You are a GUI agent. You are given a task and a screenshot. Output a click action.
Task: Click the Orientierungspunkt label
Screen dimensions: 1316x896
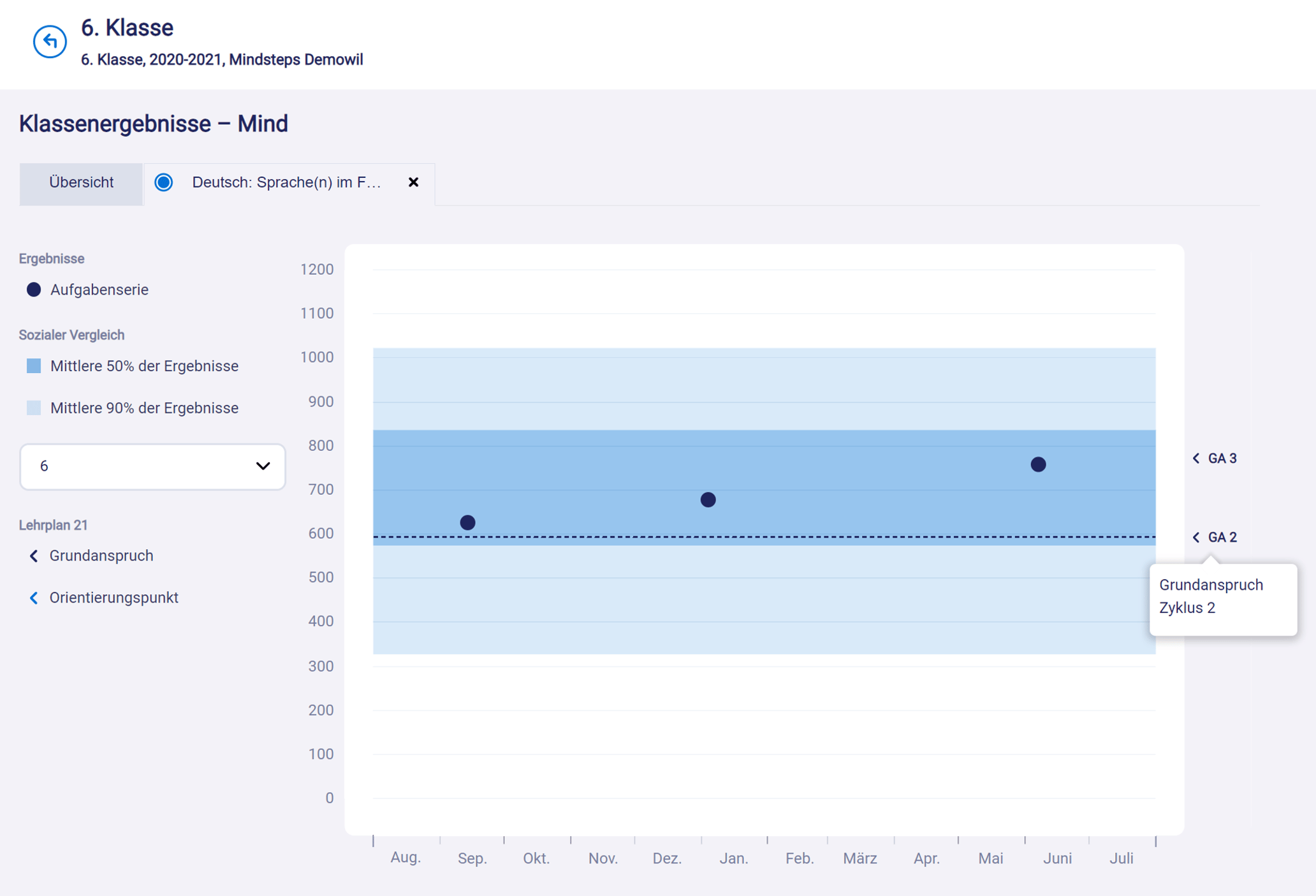click(113, 598)
